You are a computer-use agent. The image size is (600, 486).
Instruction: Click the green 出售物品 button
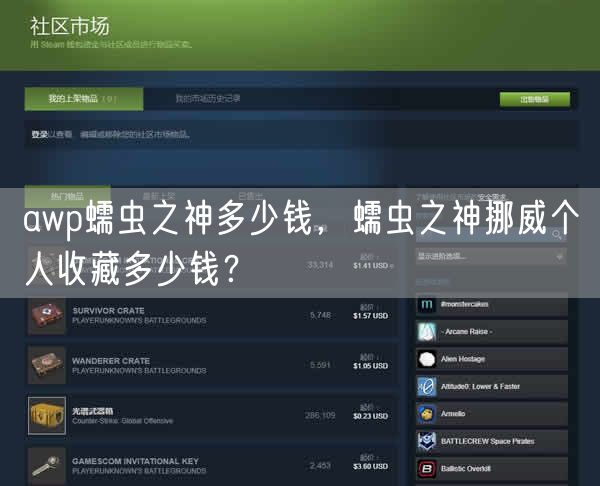click(x=535, y=99)
